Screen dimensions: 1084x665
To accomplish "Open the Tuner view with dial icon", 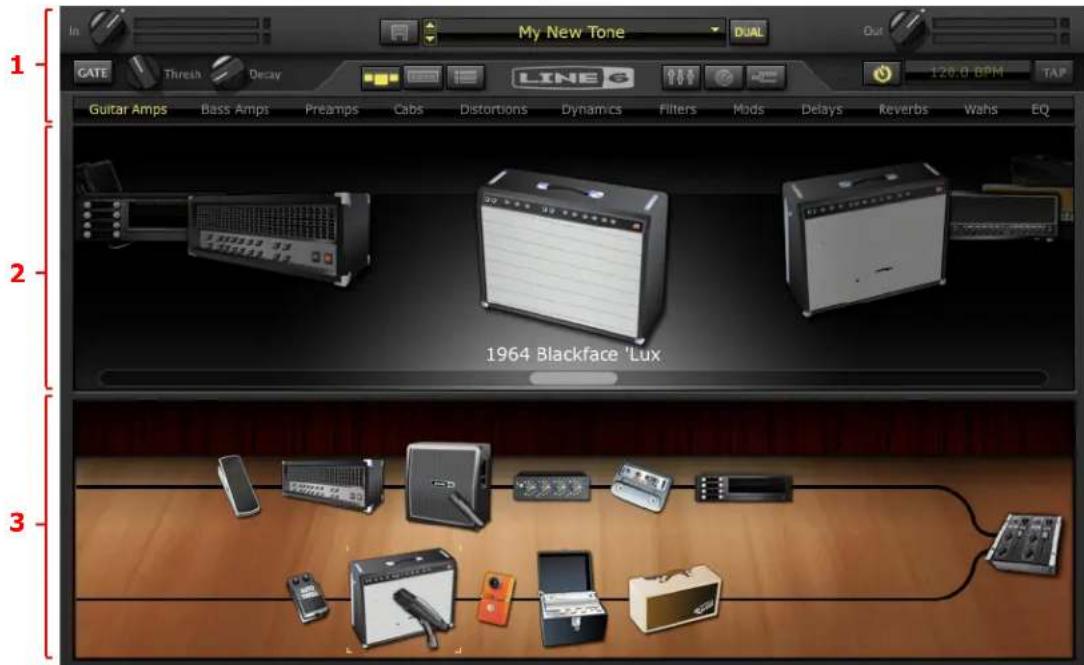I will (x=723, y=77).
